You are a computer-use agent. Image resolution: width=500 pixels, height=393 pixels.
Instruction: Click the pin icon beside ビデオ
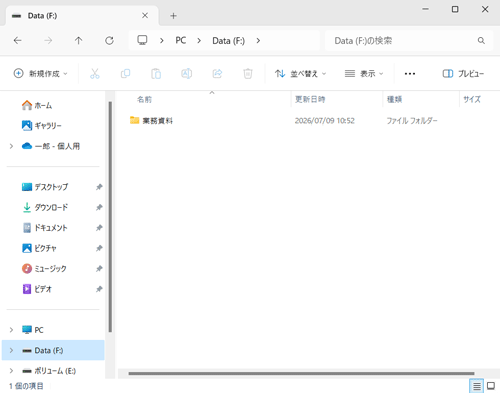(x=99, y=289)
